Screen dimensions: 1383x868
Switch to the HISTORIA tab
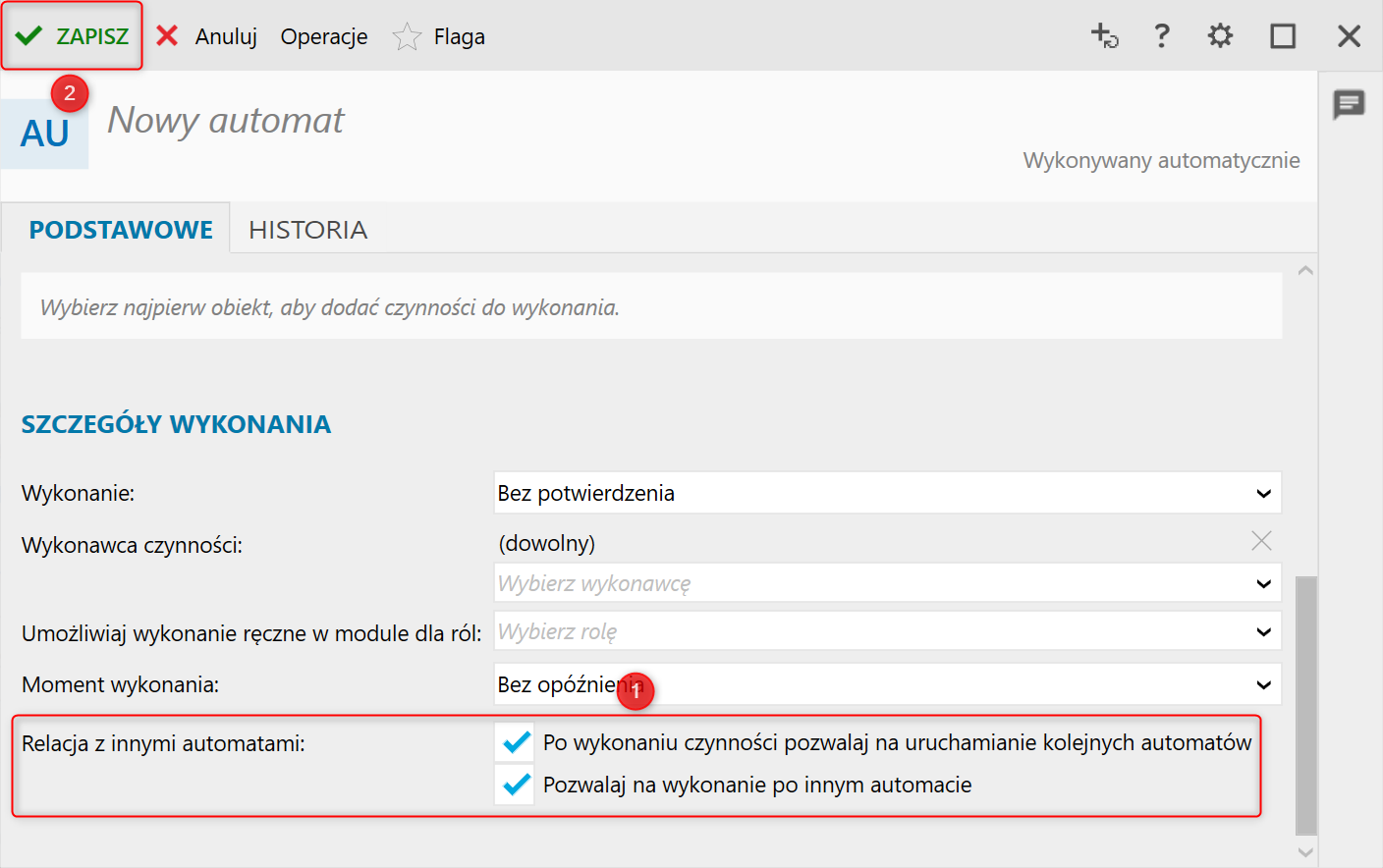[x=308, y=230]
